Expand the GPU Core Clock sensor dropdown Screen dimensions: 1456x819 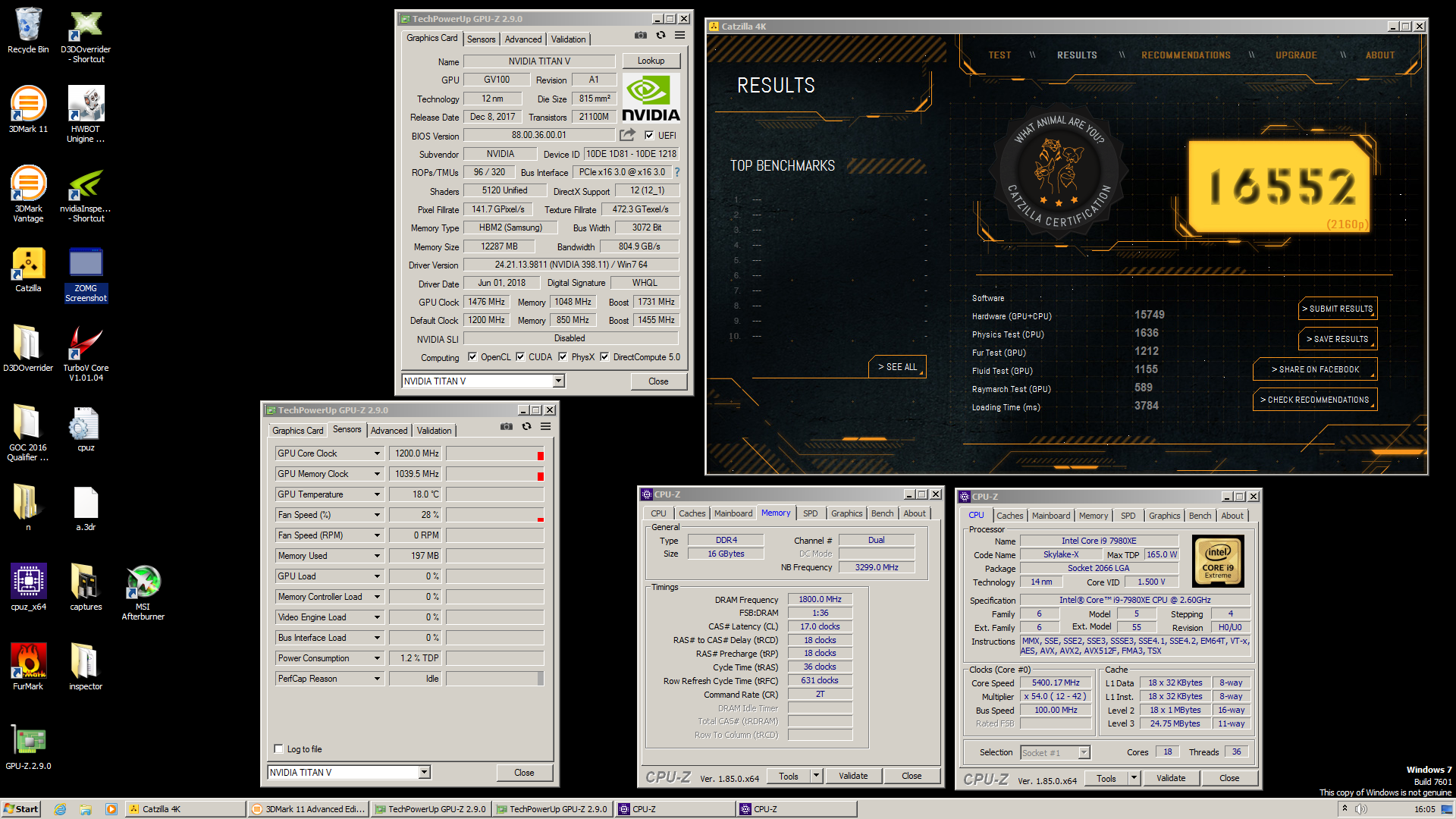pos(377,453)
